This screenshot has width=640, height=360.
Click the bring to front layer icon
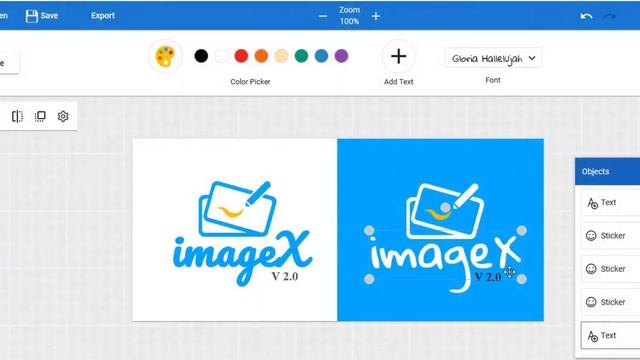point(40,116)
